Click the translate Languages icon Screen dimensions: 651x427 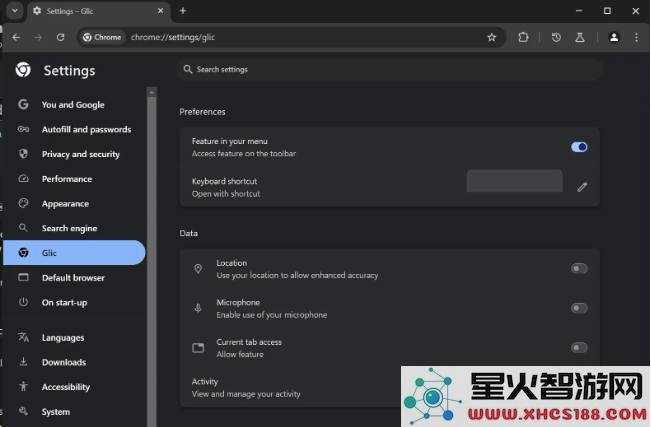[x=23, y=337]
